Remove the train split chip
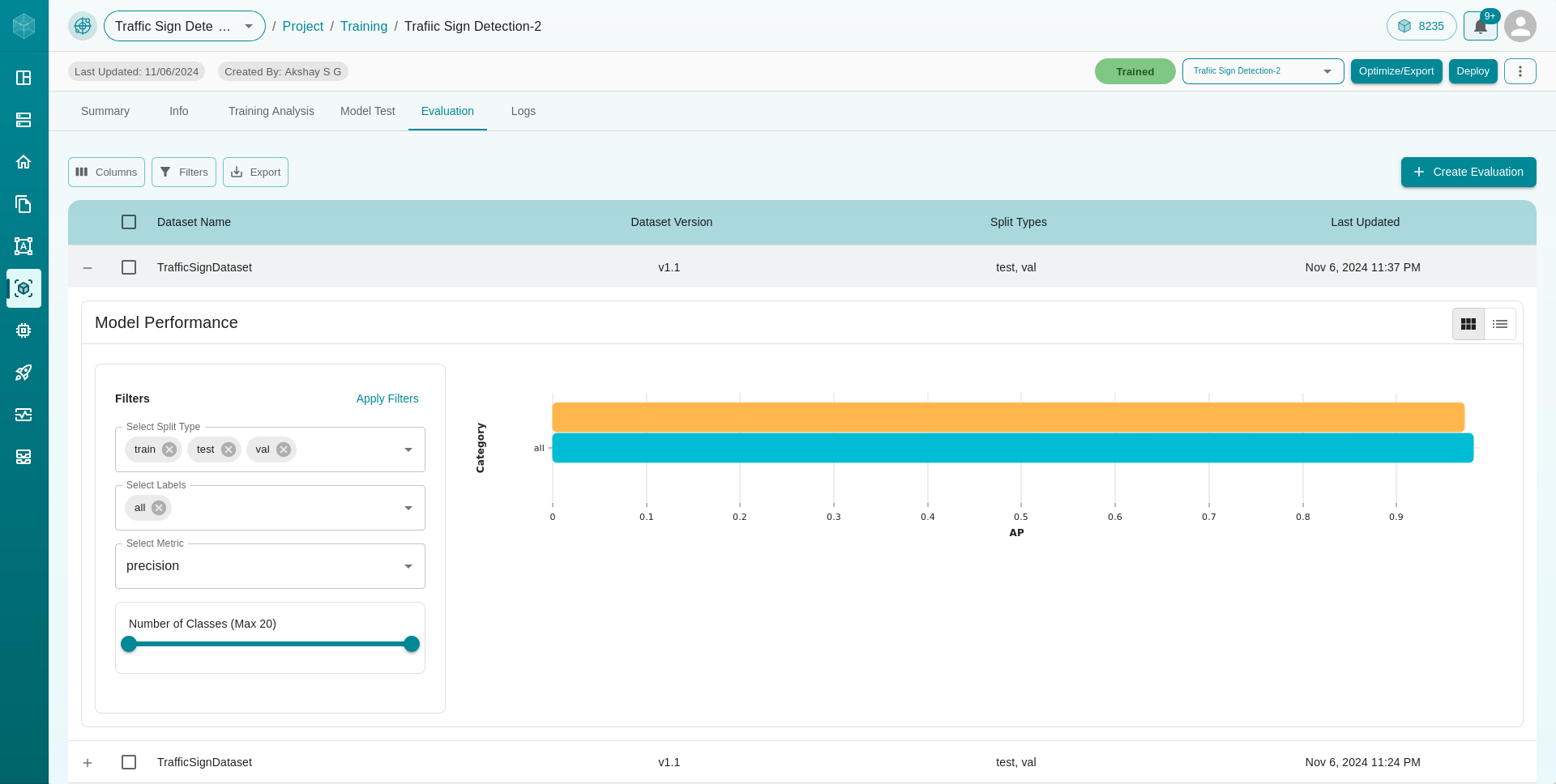Image resolution: width=1556 pixels, height=784 pixels. coord(169,450)
